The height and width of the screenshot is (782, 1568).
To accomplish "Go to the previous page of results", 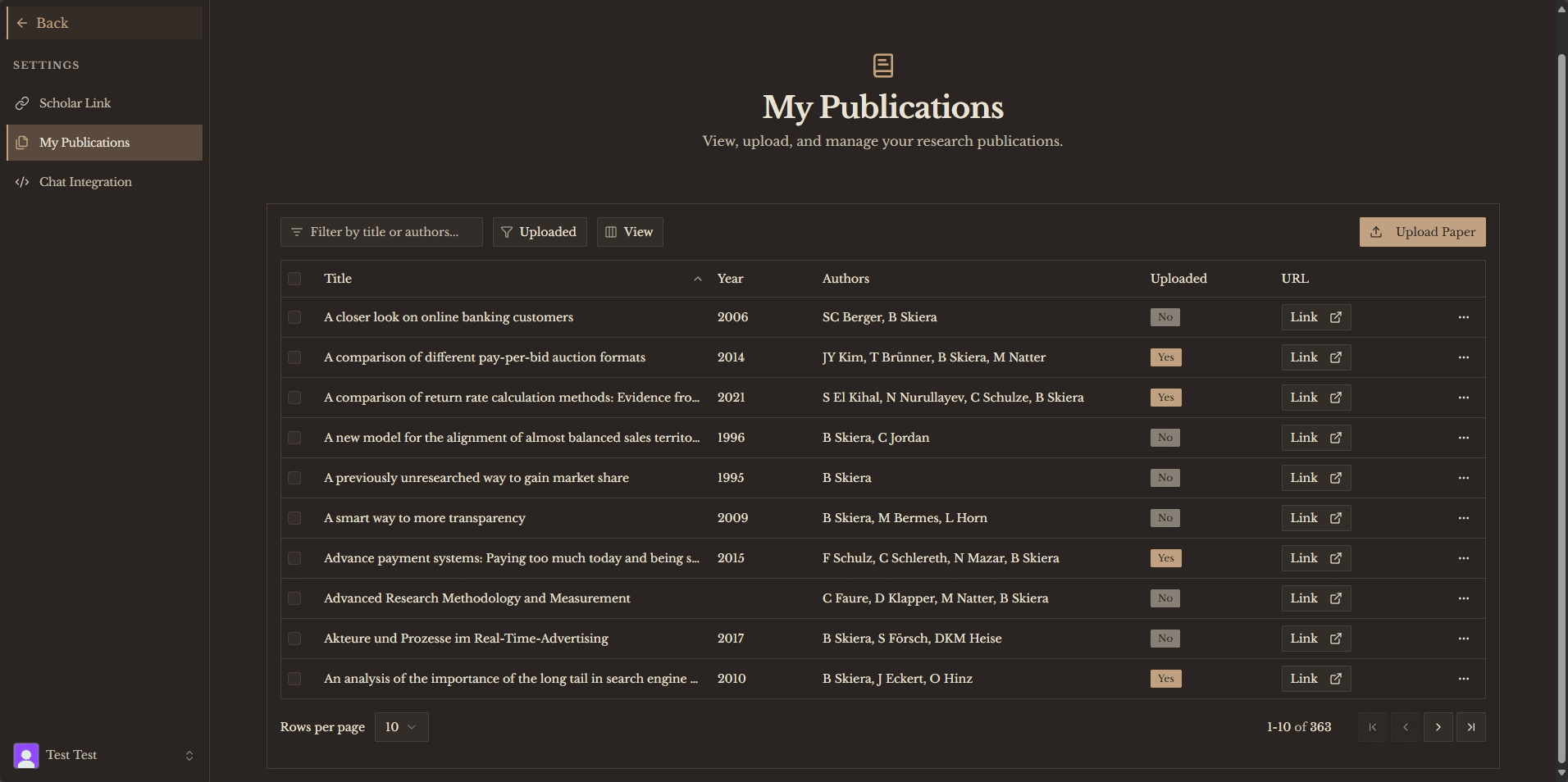I will (1406, 727).
